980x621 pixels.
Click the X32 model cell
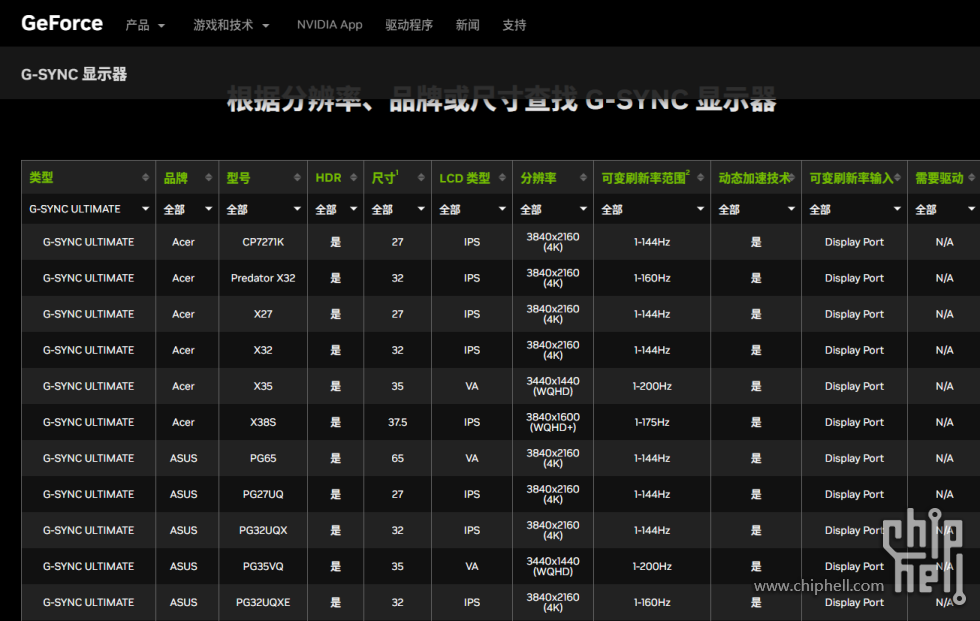click(x=263, y=350)
